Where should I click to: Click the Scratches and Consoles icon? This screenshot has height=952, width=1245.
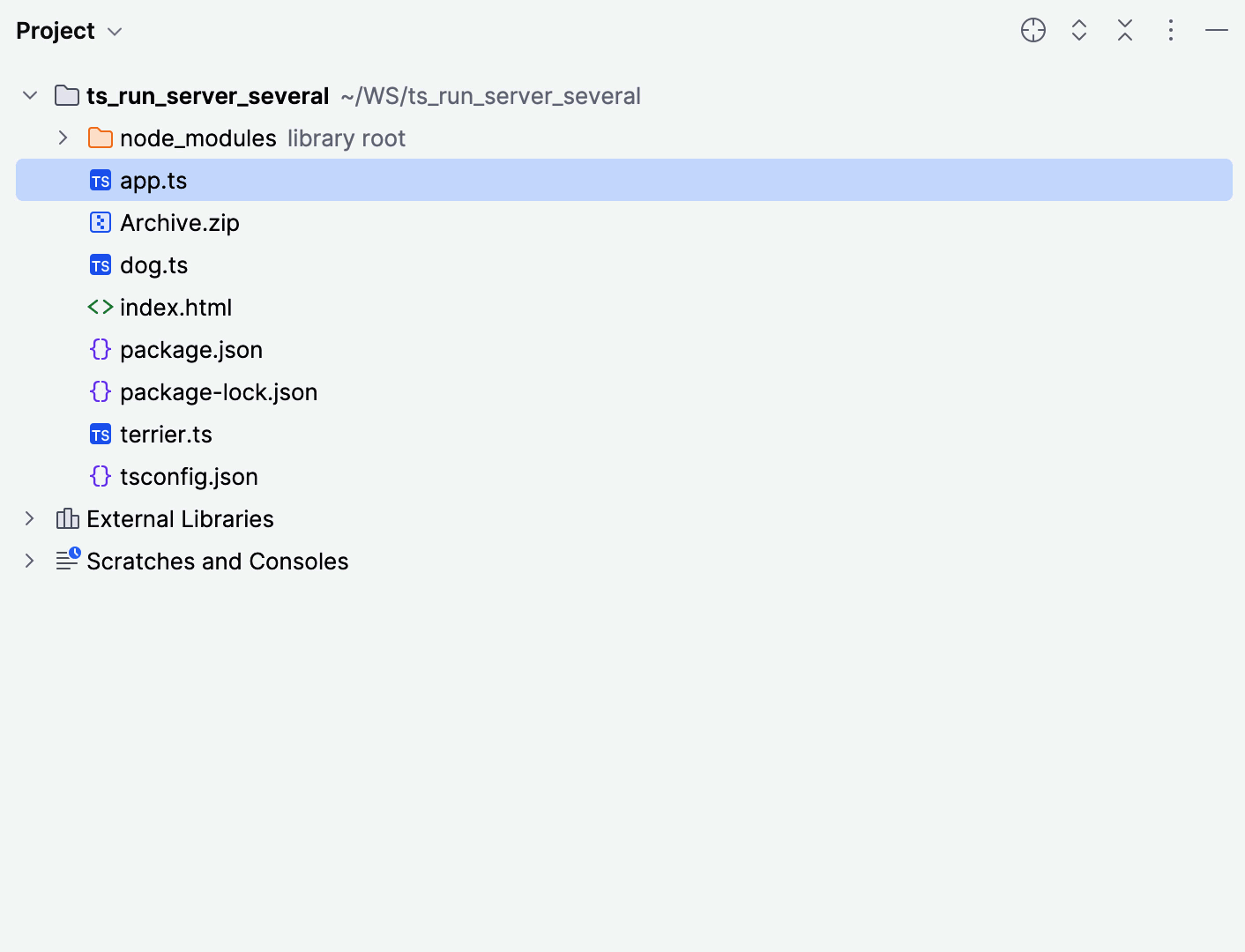point(68,561)
